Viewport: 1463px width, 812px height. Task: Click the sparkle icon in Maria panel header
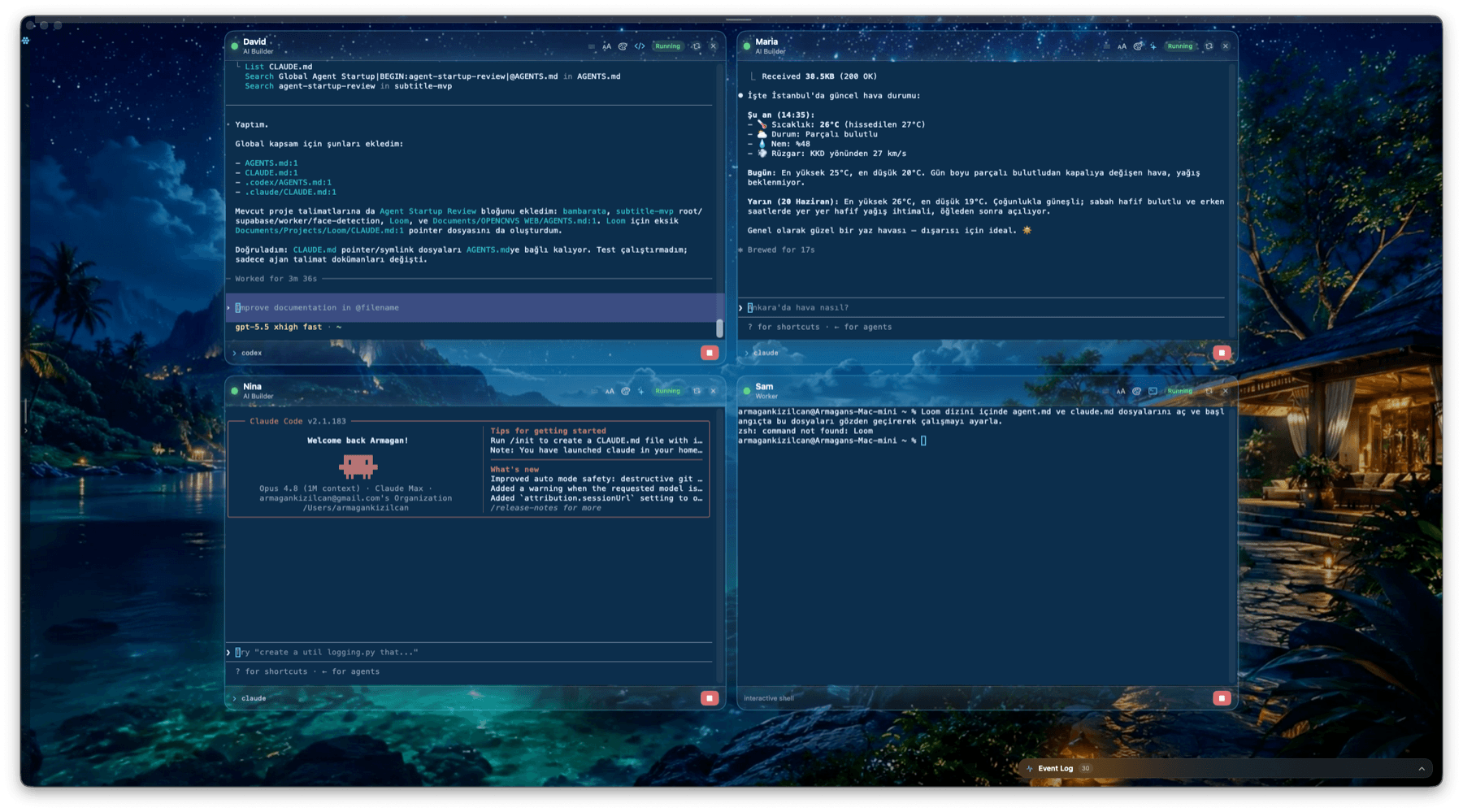click(1153, 46)
